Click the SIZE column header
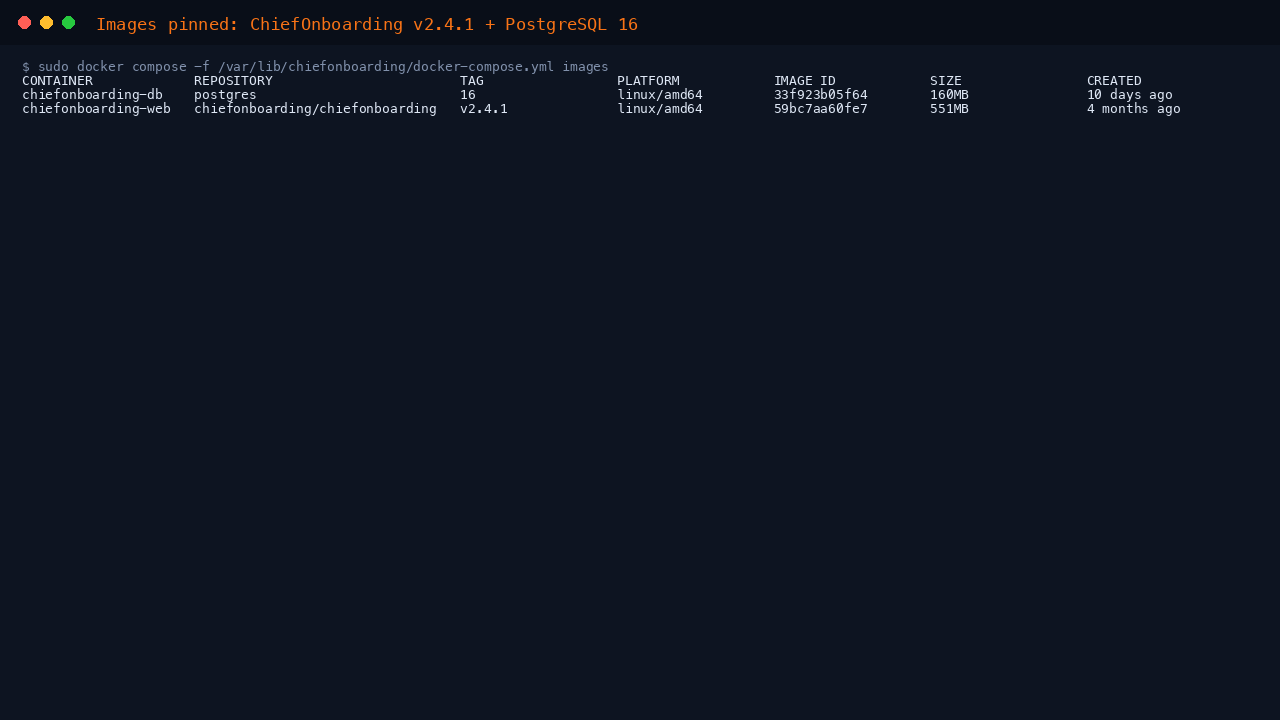The height and width of the screenshot is (720, 1280). pos(946,81)
